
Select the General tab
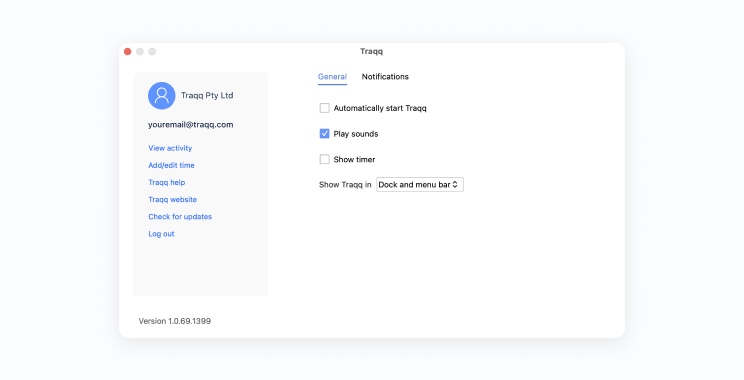[x=332, y=77]
